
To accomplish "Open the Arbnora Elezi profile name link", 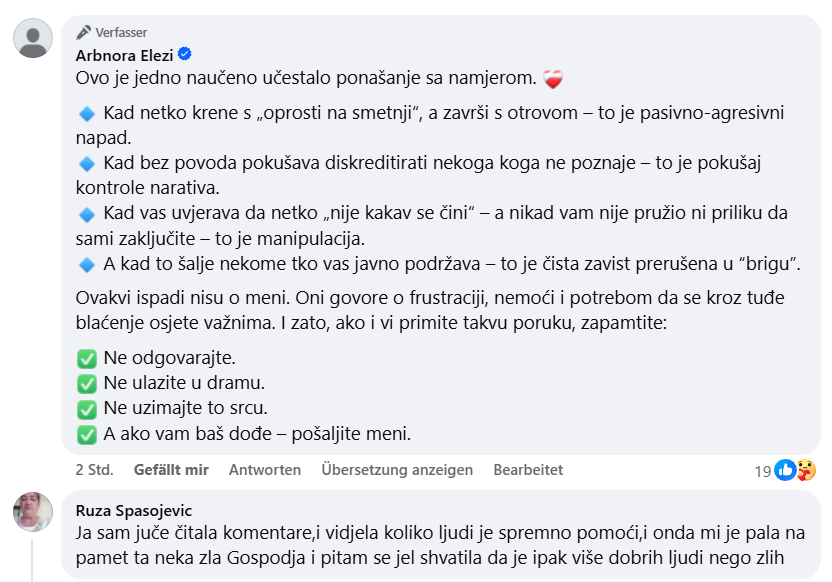I will [x=125, y=54].
